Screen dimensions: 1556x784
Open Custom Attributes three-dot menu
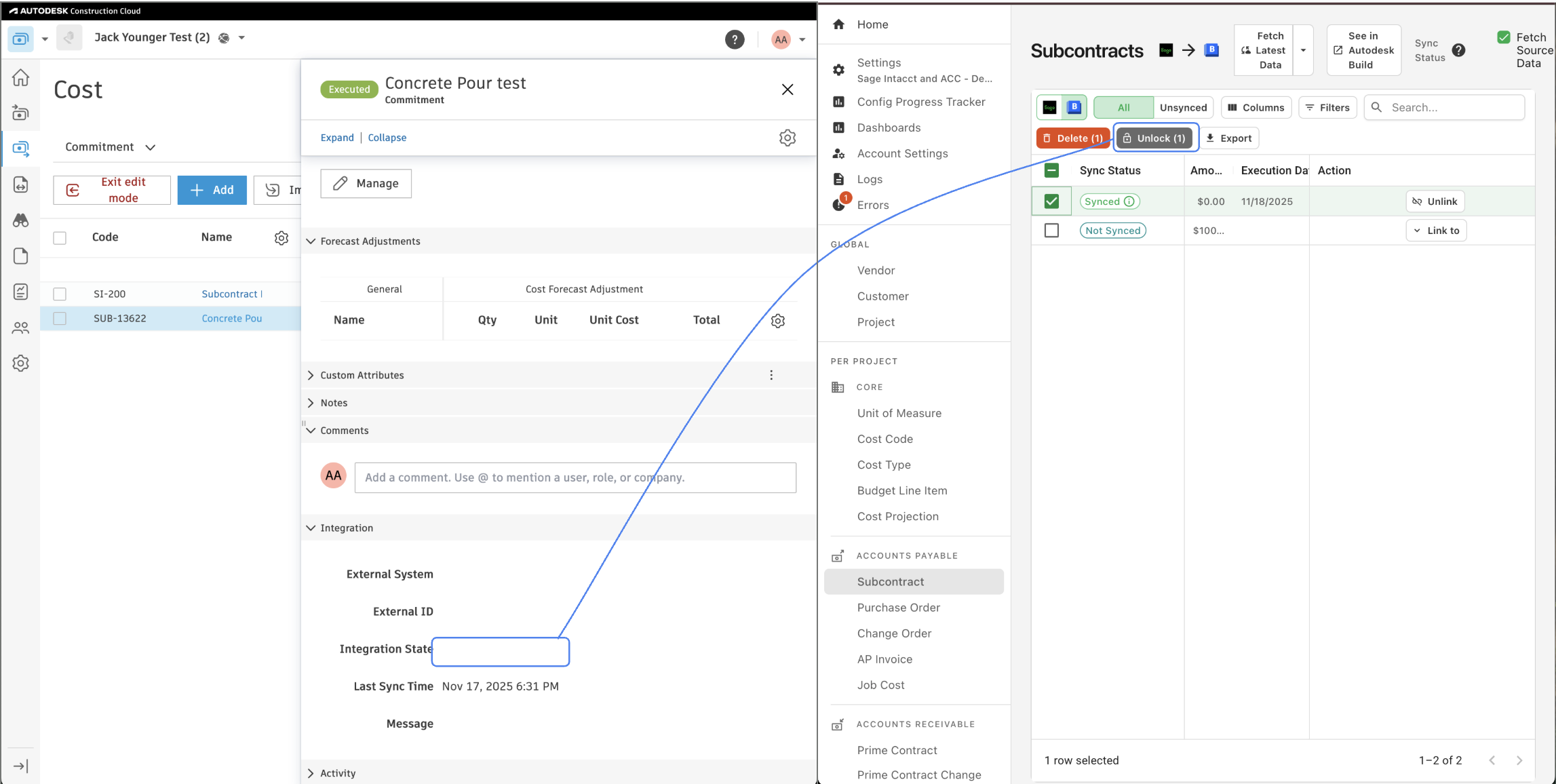tap(771, 375)
